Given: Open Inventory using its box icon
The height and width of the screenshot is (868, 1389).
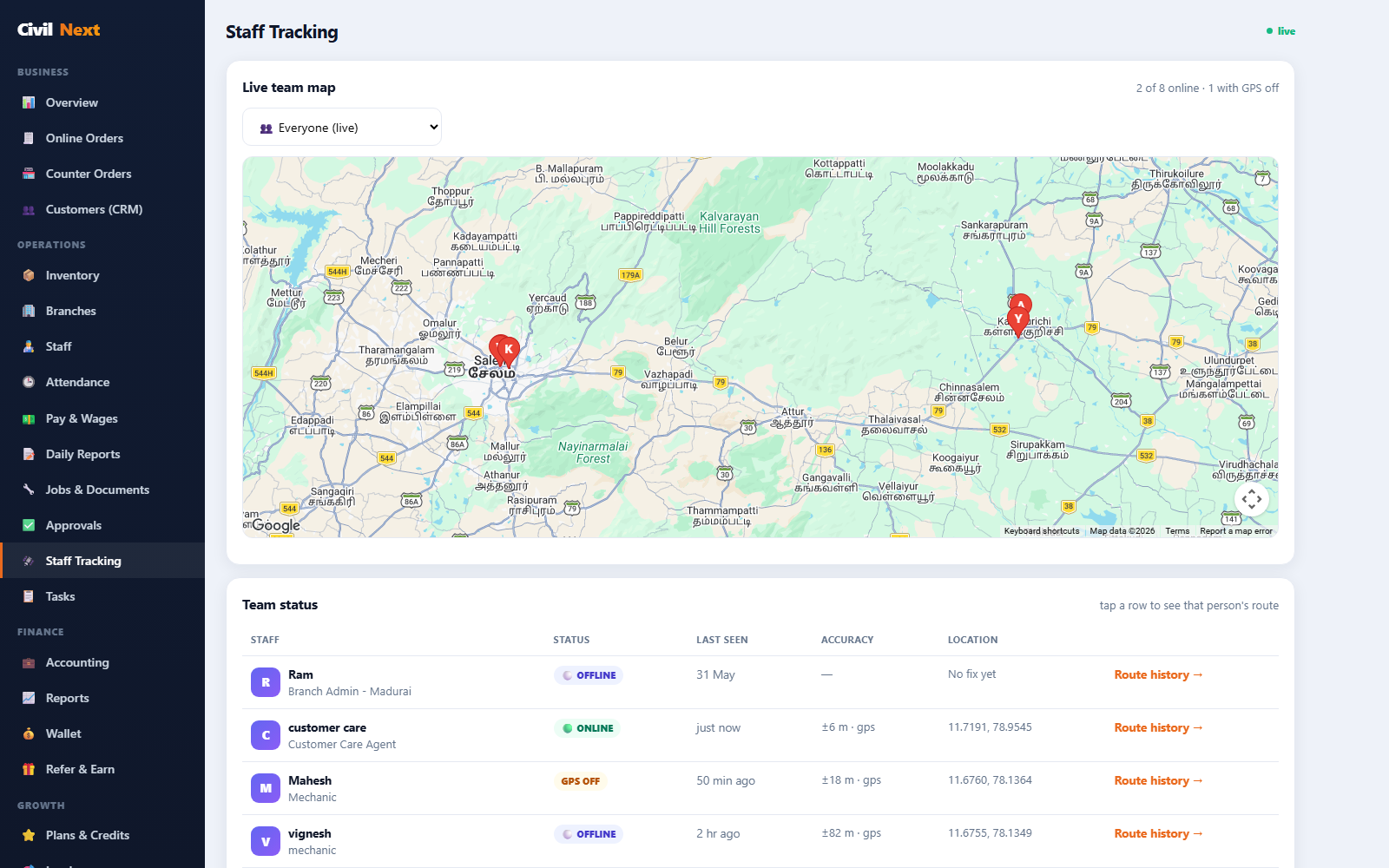Looking at the screenshot, I should 29,275.
